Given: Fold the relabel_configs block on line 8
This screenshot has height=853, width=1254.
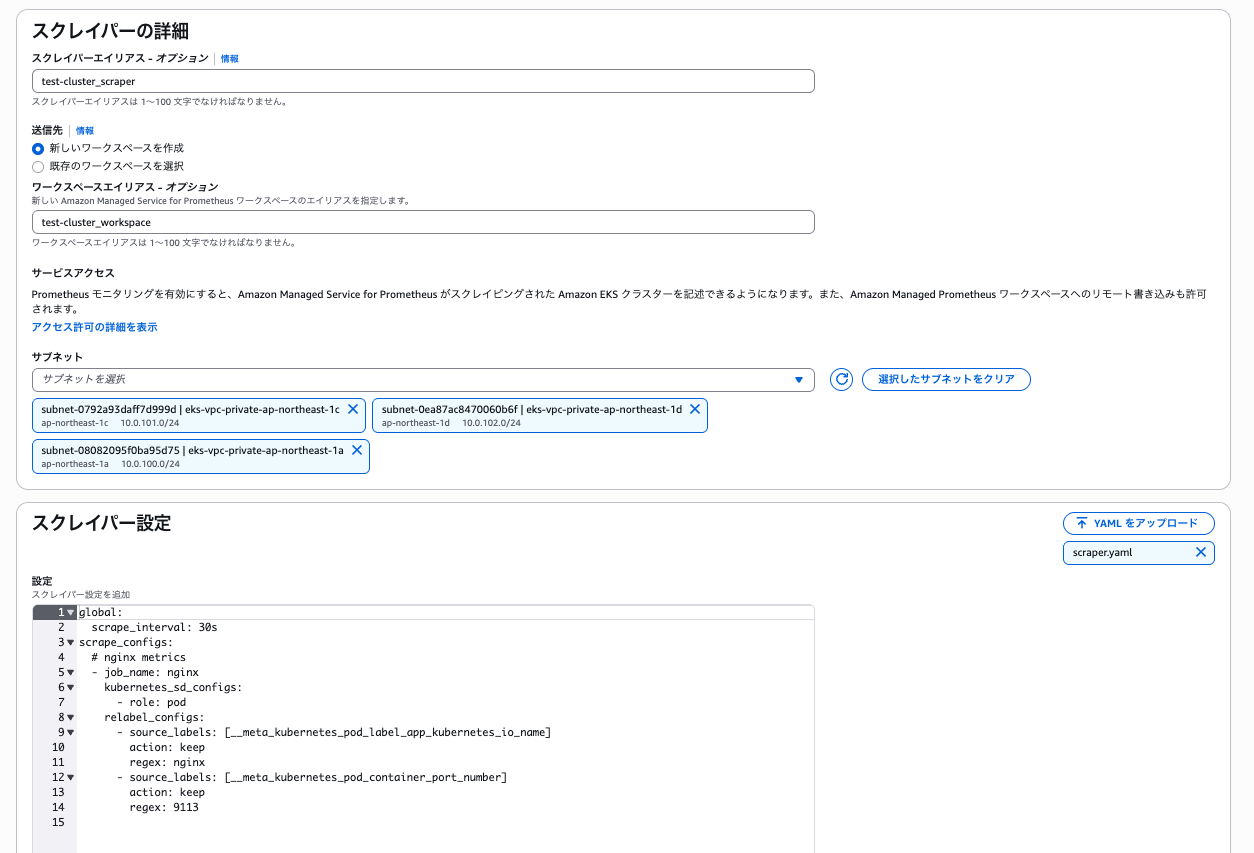Looking at the screenshot, I should 71,717.
